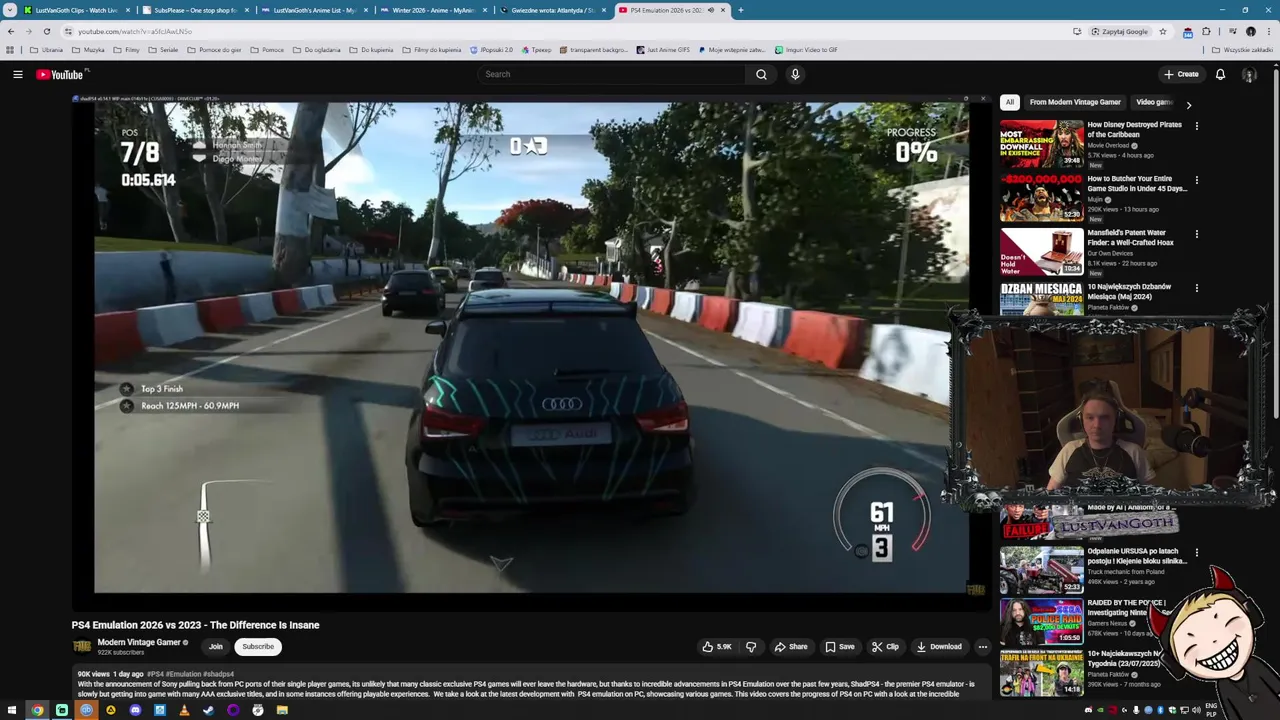This screenshot has width=1280, height=720.
Task: Open Steam from the taskbar
Action: [208, 710]
